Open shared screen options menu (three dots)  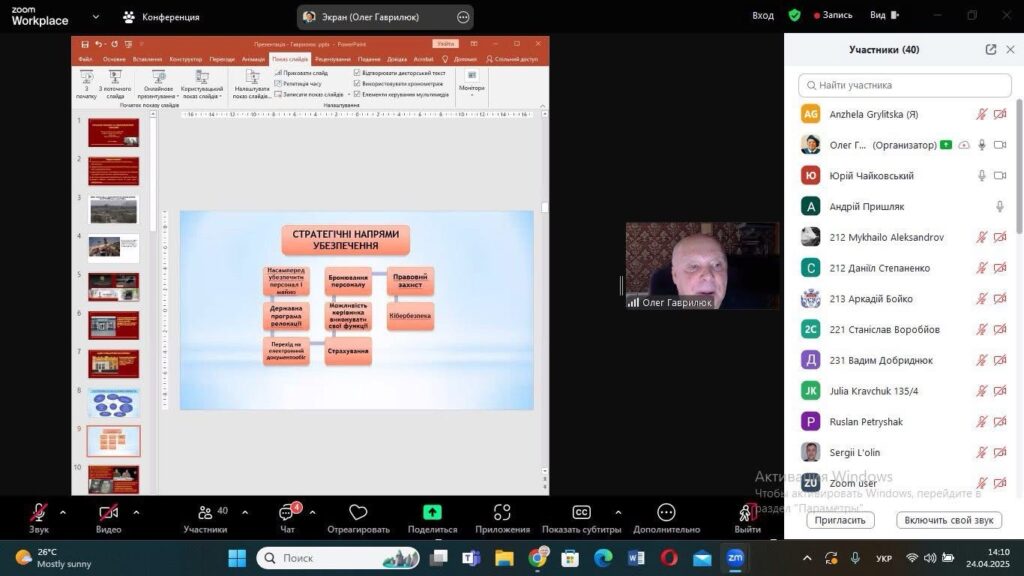coord(462,17)
